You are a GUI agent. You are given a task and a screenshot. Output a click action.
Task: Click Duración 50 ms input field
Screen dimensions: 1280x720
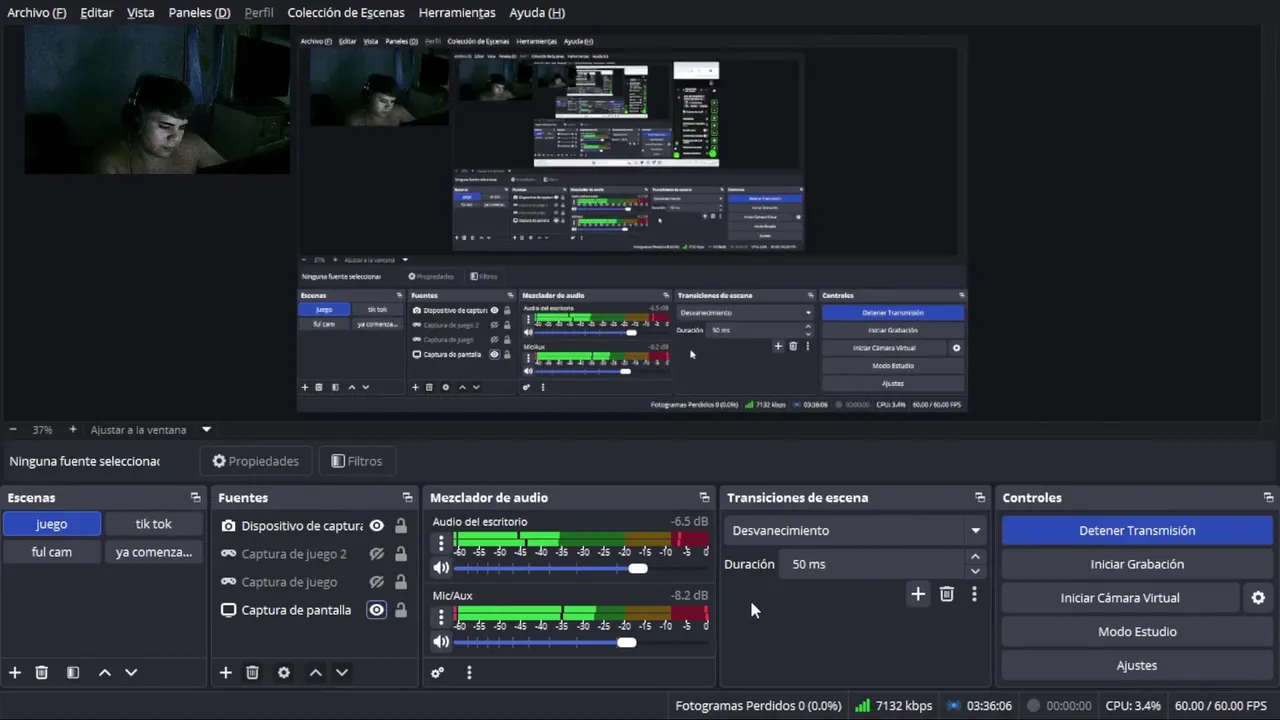[873, 564]
